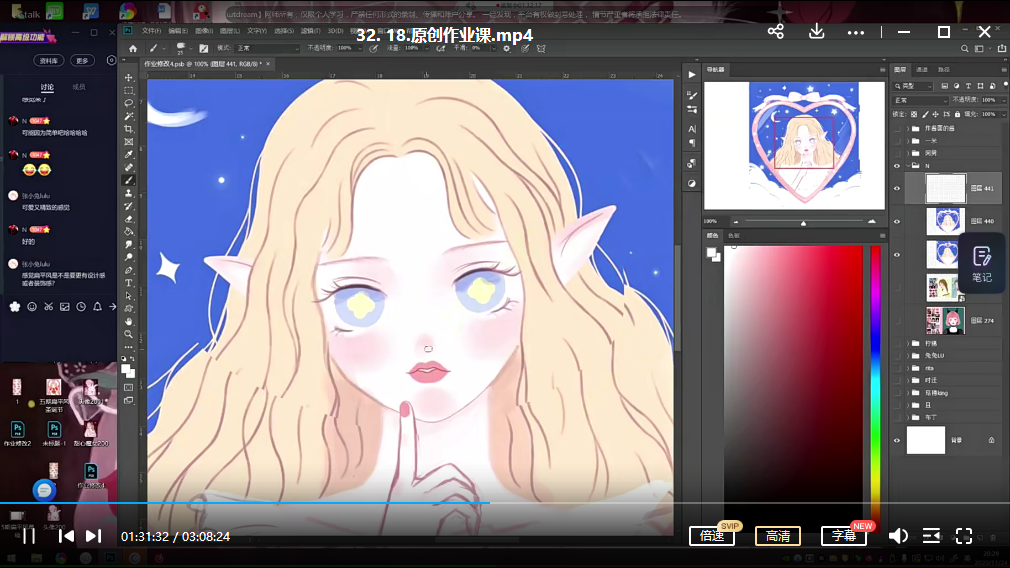
Task: Show the 一米 layer group
Action: [x=897, y=141]
